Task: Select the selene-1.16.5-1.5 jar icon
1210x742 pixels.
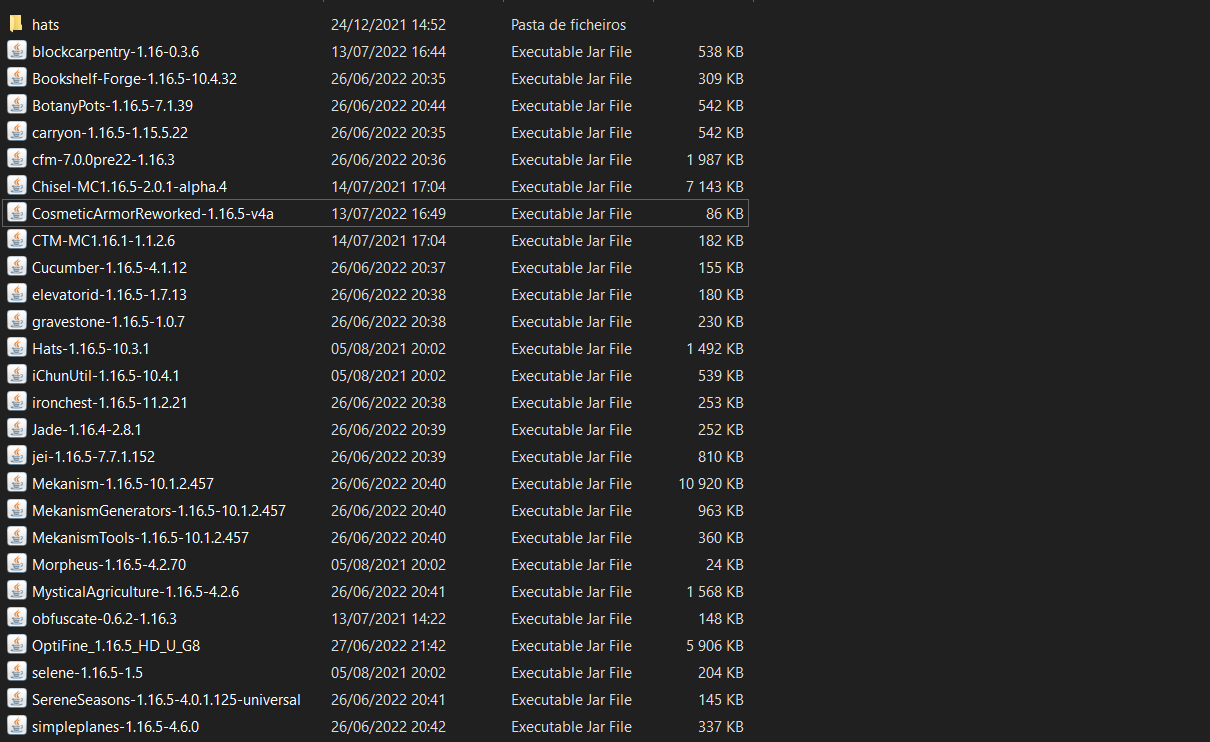Action: point(16,672)
